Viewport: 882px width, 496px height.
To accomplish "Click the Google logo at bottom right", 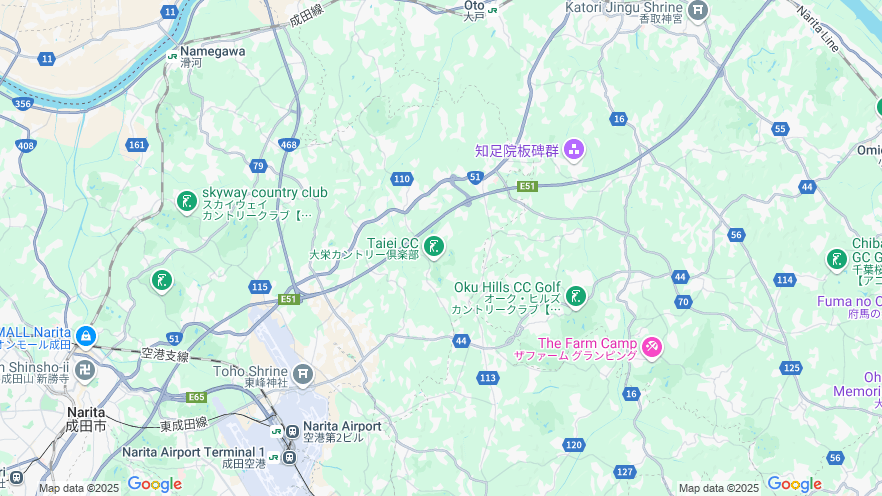I will click(x=794, y=484).
